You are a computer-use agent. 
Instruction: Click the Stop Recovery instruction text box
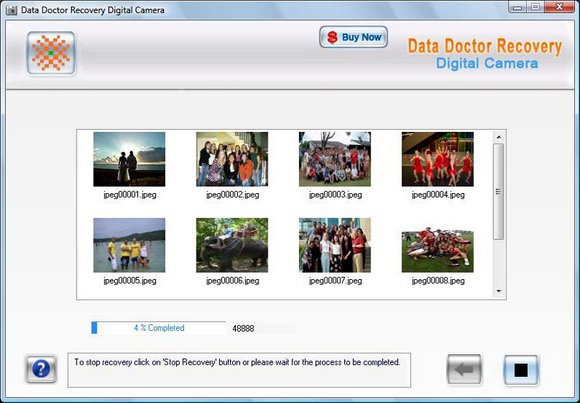click(239, 370)
